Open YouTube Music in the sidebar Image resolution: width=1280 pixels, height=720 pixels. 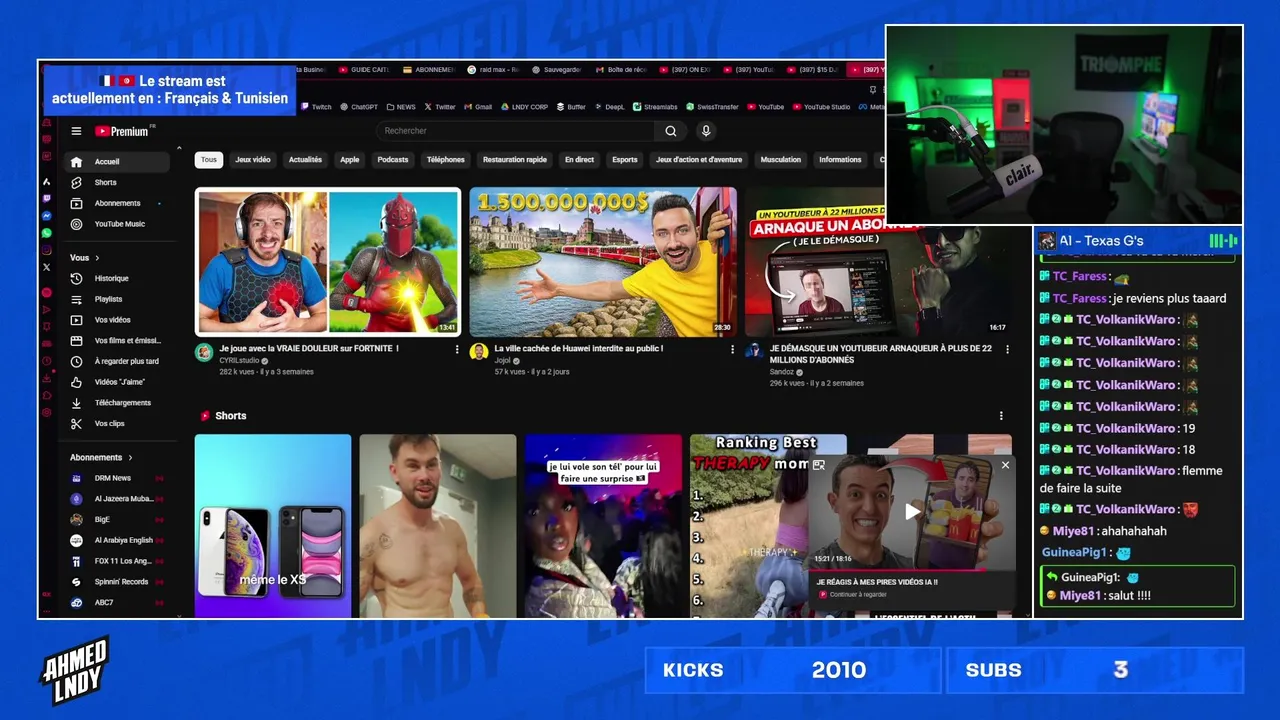pyautogui.click(x=117, y=224)
